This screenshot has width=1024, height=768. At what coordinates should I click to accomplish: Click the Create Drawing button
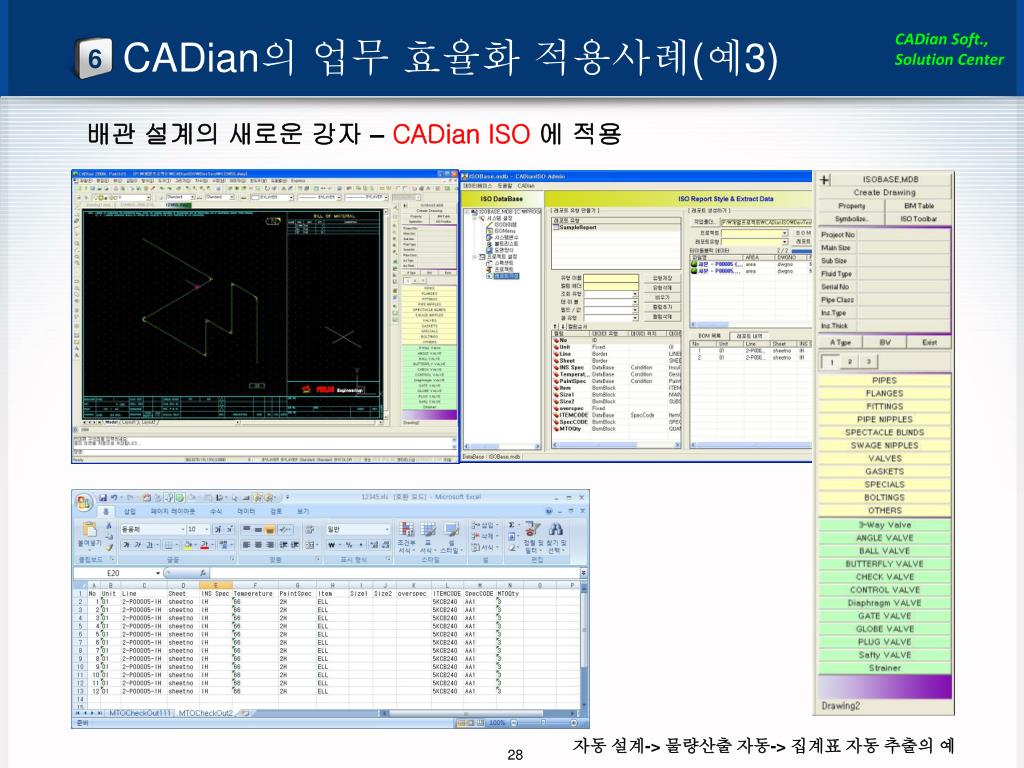[x=884, y=193]
